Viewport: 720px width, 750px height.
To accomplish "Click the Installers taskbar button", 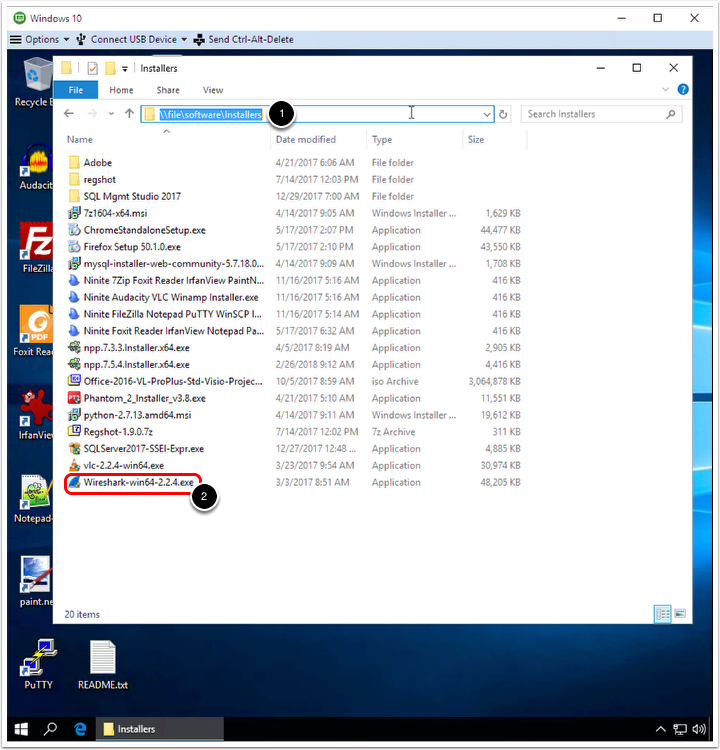I will [160, 729].
